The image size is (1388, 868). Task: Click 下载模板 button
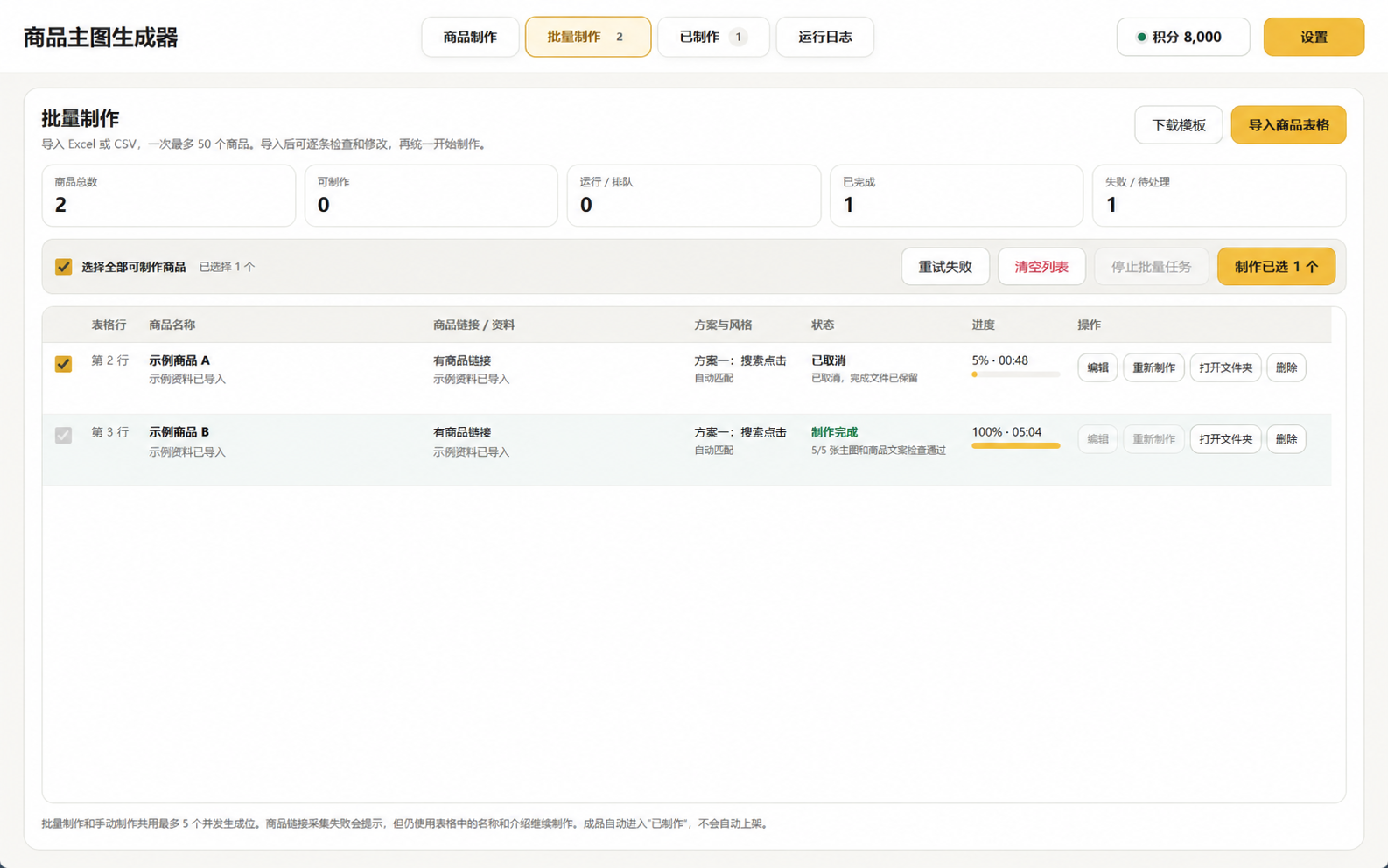click(1178, 125)
